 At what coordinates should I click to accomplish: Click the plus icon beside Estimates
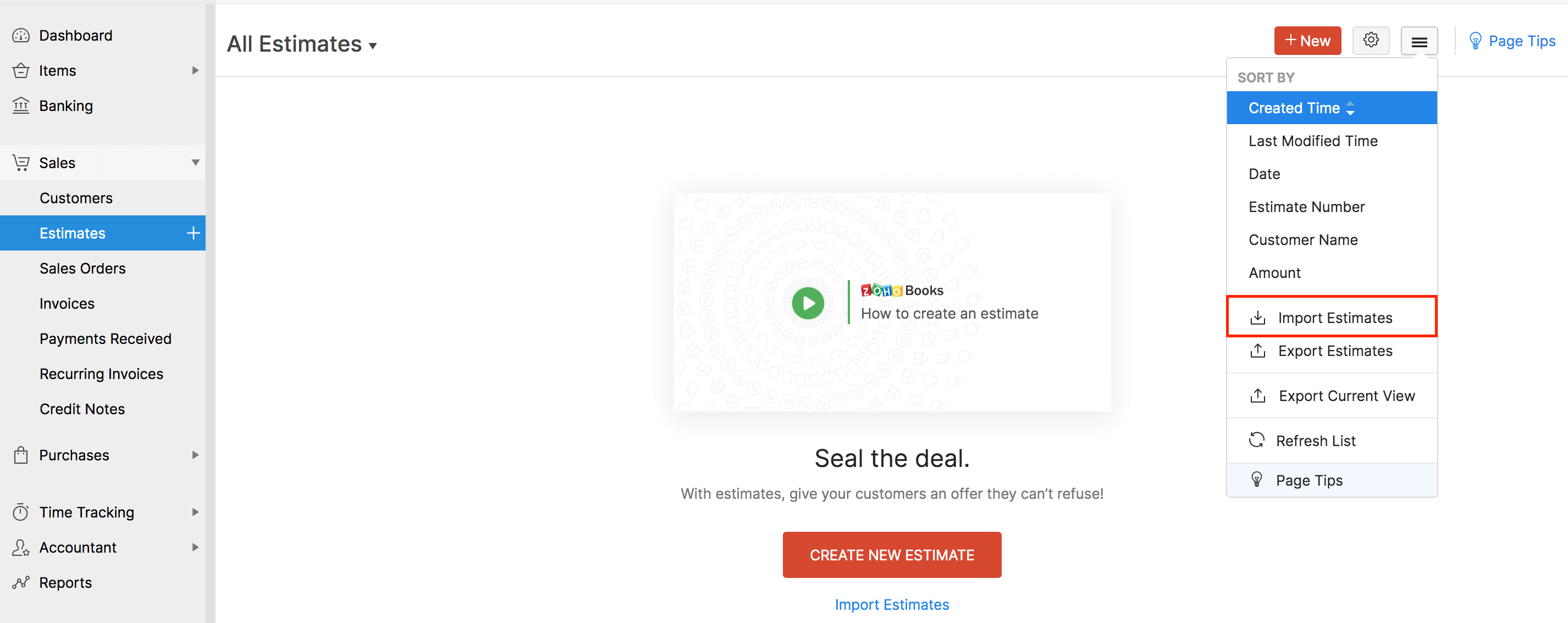(193, 233)
